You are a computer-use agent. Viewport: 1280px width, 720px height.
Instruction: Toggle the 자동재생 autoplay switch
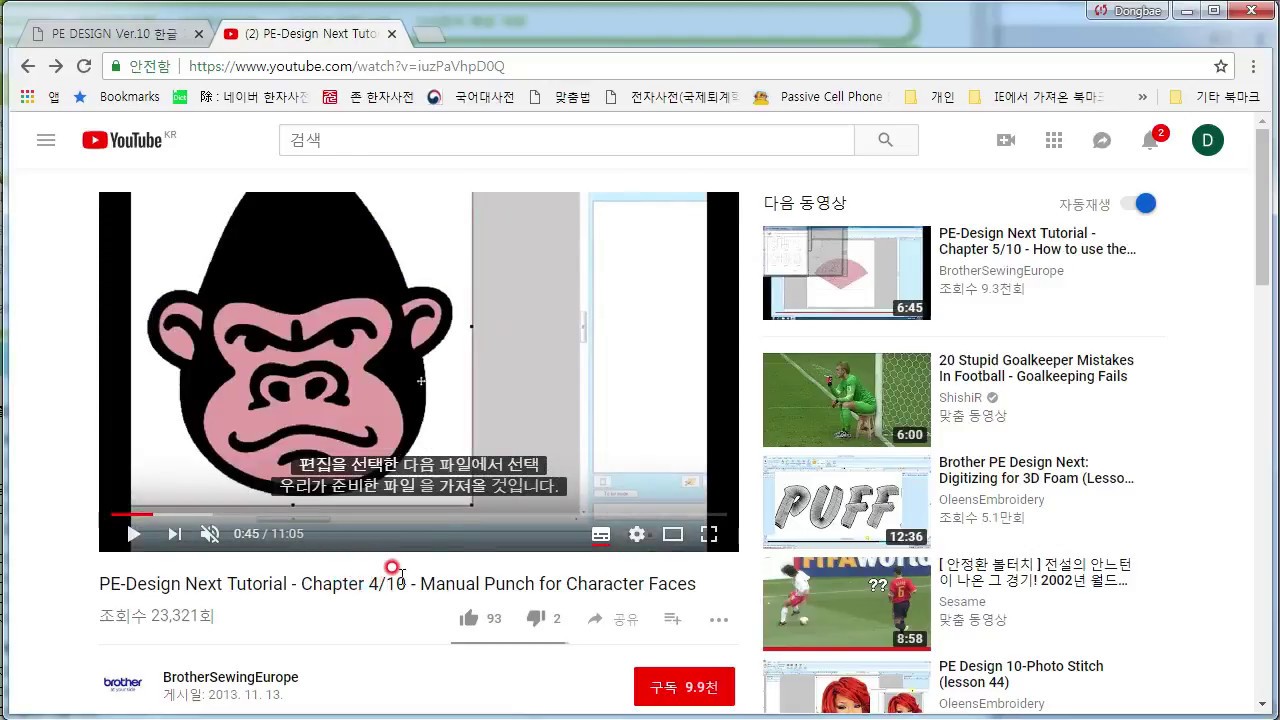[x=1138, y=204]
